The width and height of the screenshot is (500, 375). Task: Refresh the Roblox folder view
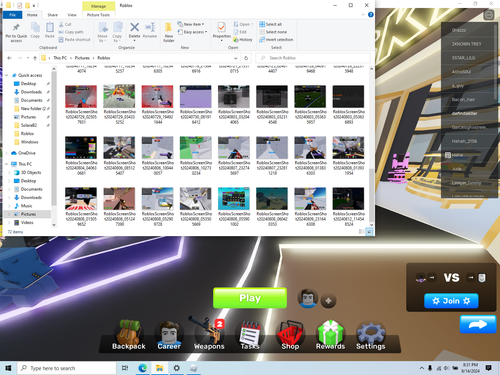246,58
